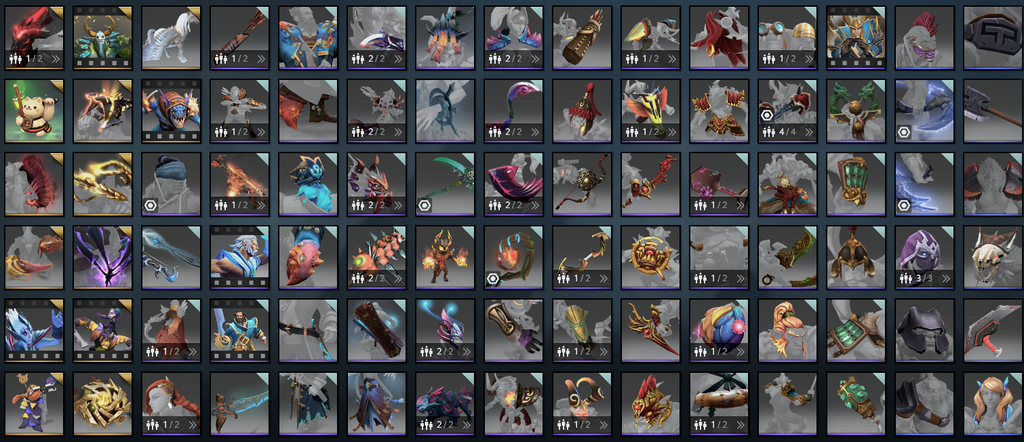This screenshot has width=1024, height=442.
Task: Click gem socket icon on blue lightning item
Action: 904,206
